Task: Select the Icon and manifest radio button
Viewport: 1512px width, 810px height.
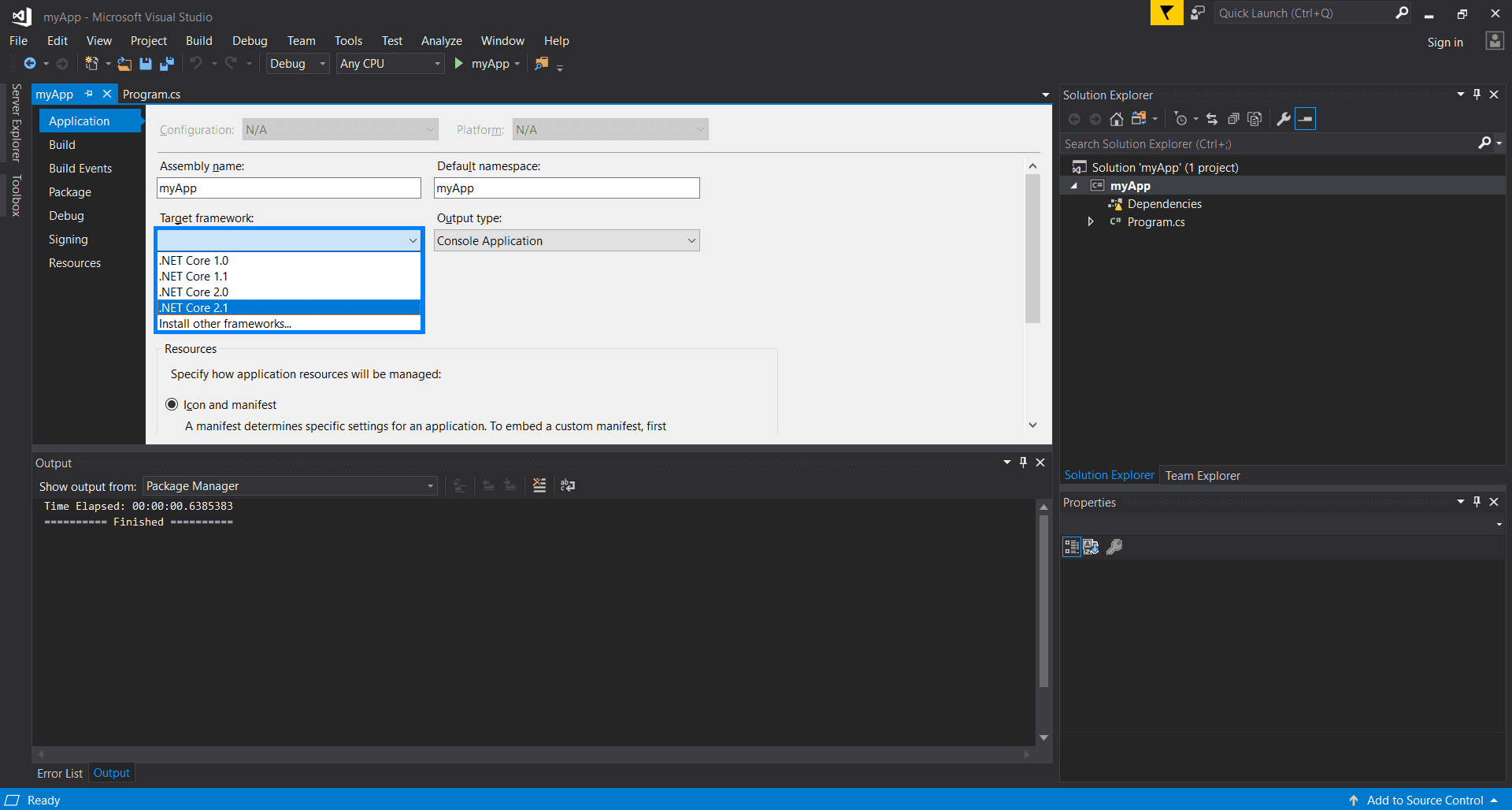Action: [x=172, y=404]
